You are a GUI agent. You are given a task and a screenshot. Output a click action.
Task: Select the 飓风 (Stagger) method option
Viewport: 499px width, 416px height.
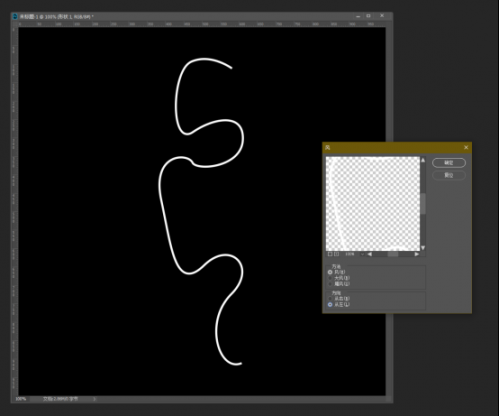[330, 284]
